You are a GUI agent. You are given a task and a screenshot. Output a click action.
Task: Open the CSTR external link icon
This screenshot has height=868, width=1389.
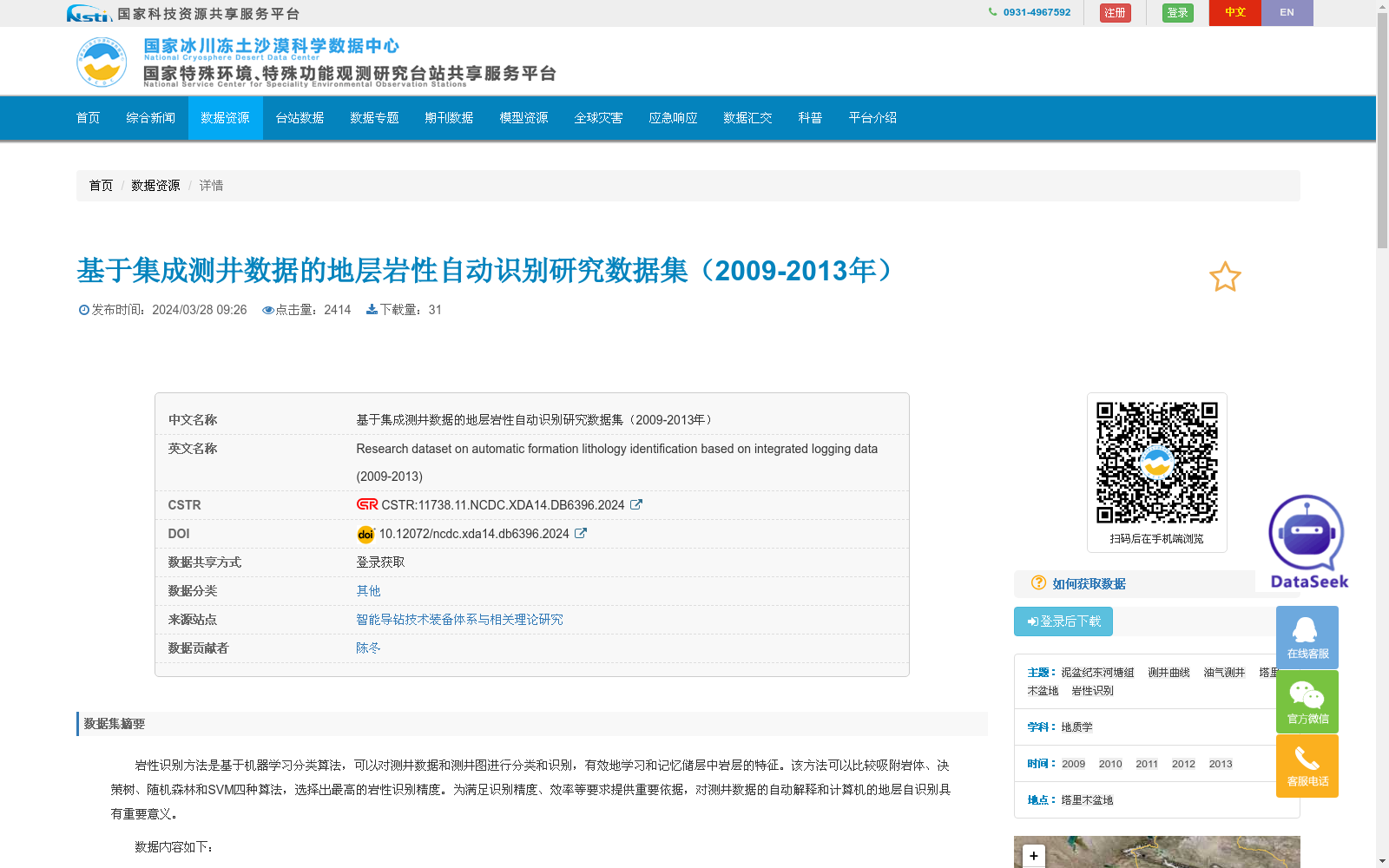click(x=636, y=504)
